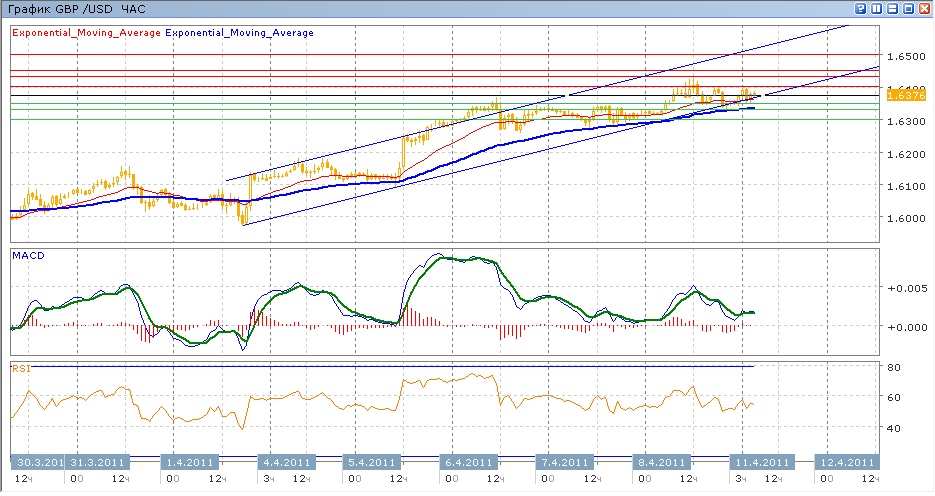Screen dimensions: 935x496
Task: Select the red Exponential_Moving_Average legend label
Action: click(x=86, y=33)
